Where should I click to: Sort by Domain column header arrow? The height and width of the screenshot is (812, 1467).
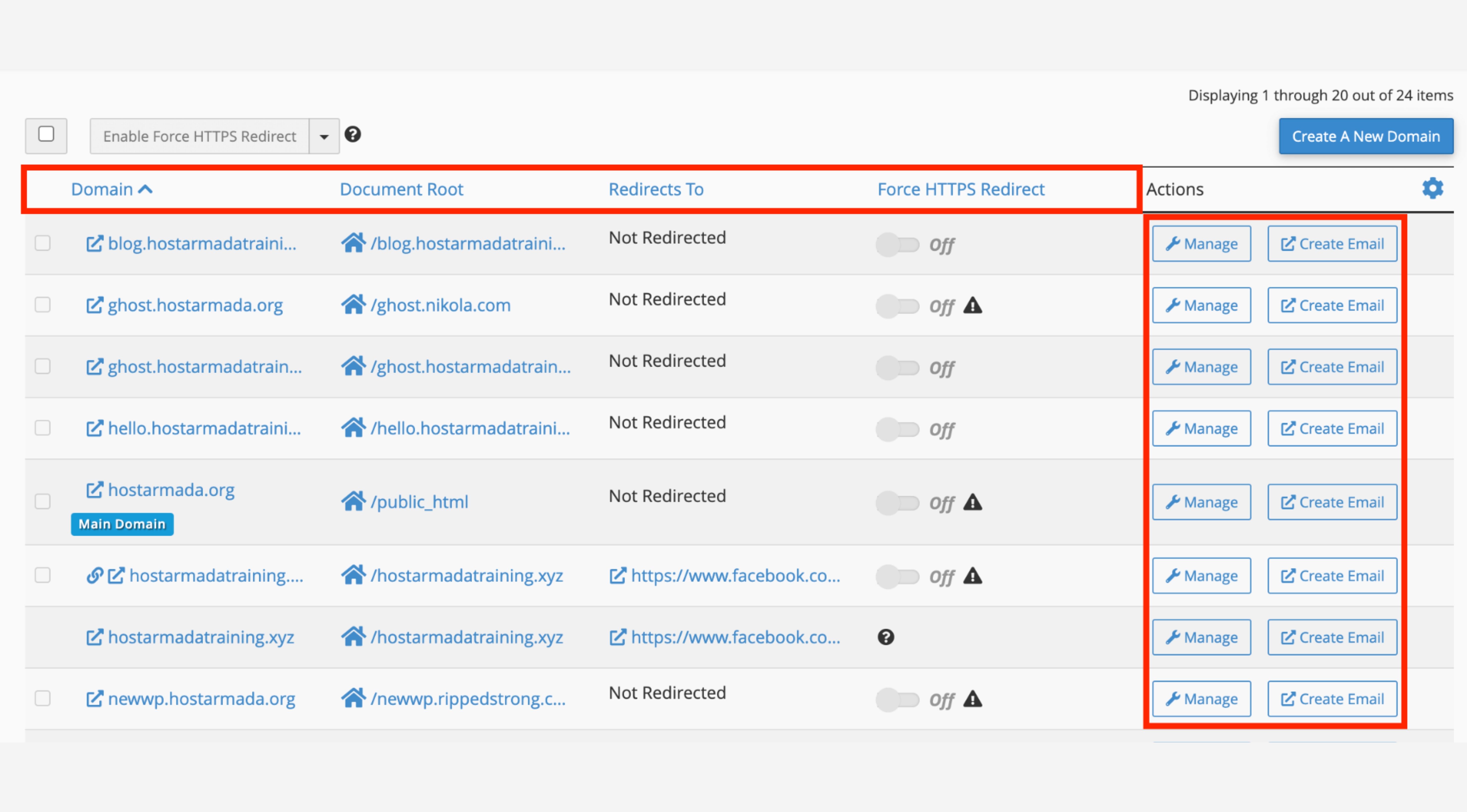tap(145, 189)
